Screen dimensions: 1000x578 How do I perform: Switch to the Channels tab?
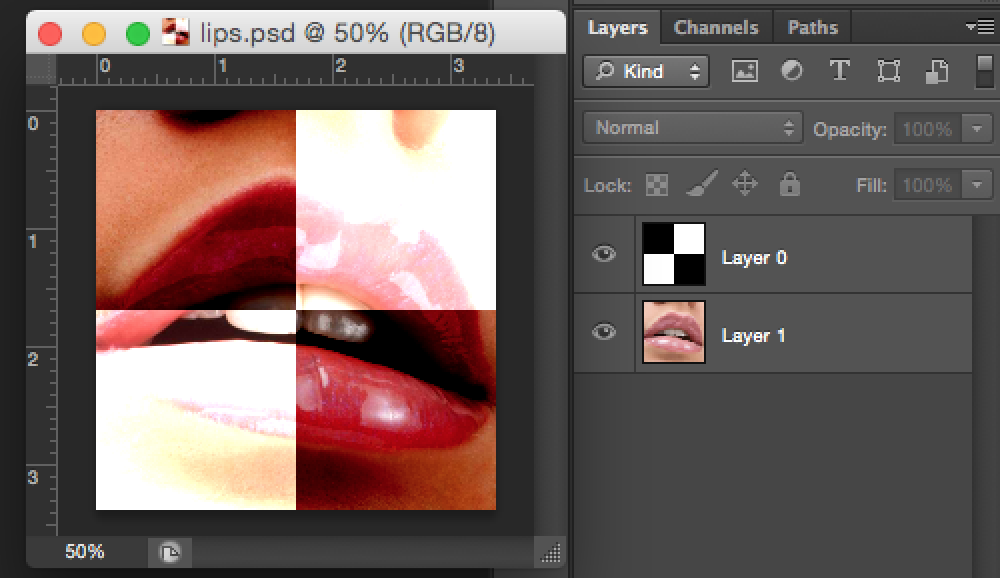pyautogui.click(x=716, y=28)
